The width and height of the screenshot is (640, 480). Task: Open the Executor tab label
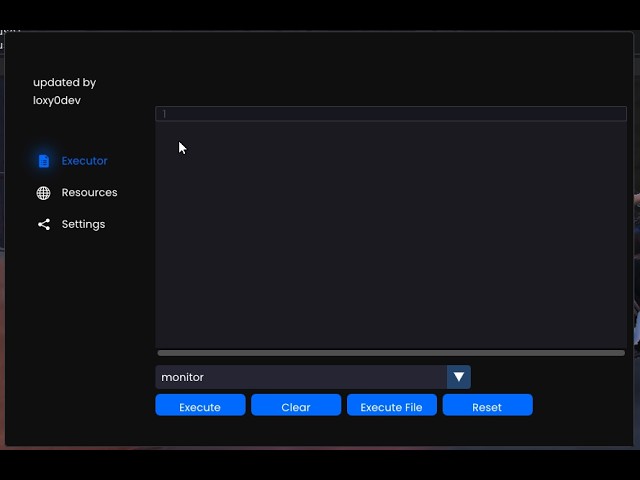click(84, 161)
